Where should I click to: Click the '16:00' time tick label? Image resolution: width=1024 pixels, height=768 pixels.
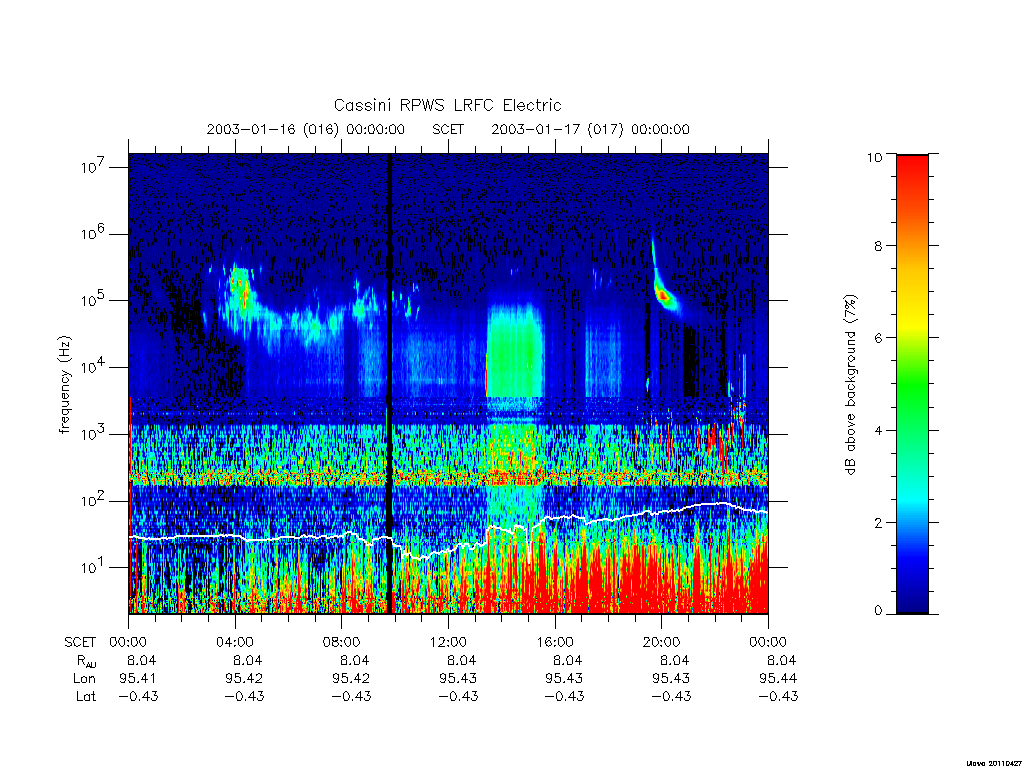tap(555, 642)
